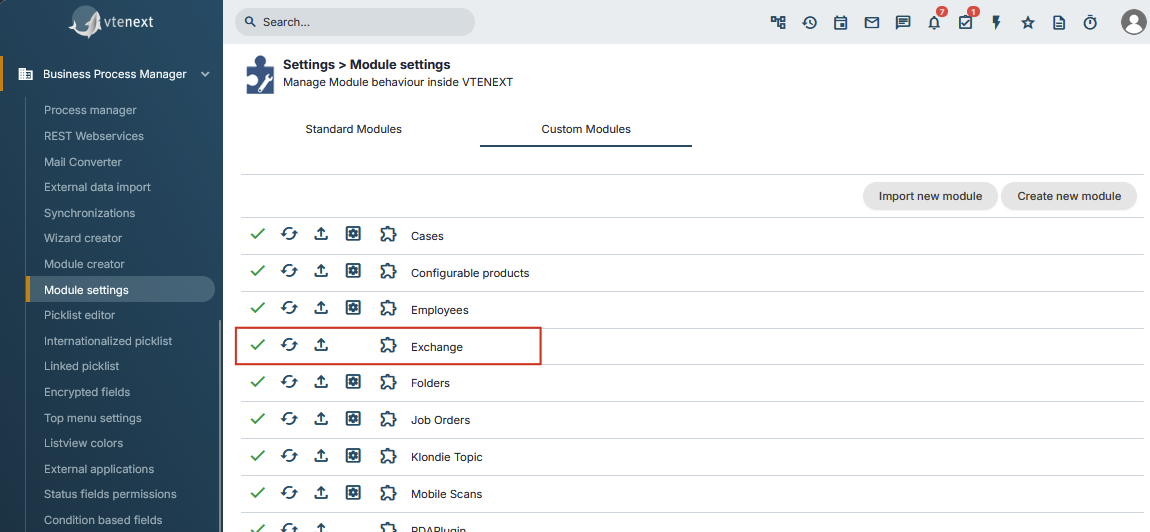
Task: Open Linked picklist in the sidebar
Action: point(81,366)
